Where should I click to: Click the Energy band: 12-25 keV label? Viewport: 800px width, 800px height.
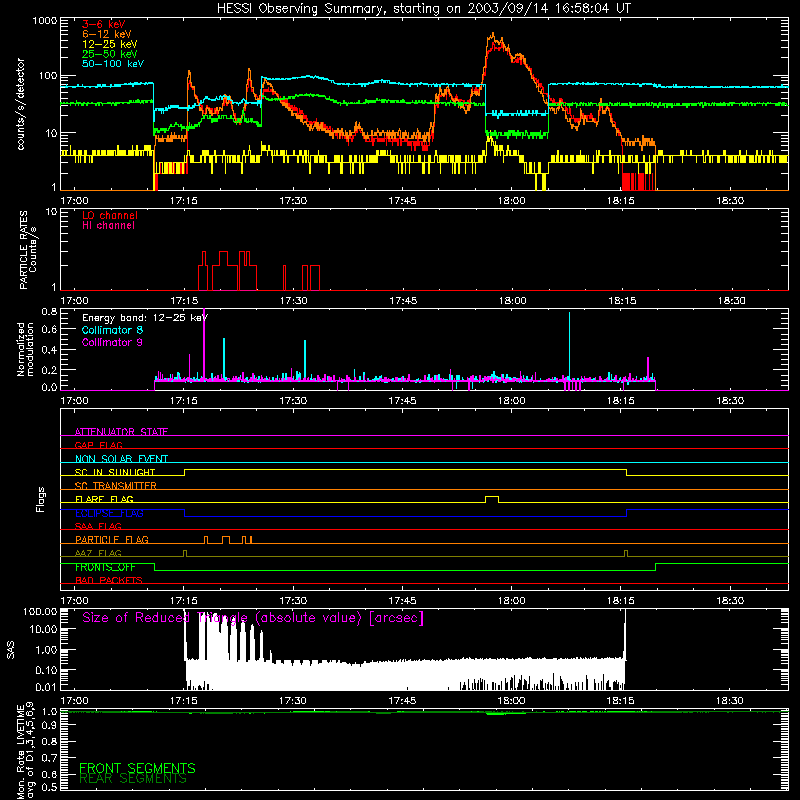point(145,318)
